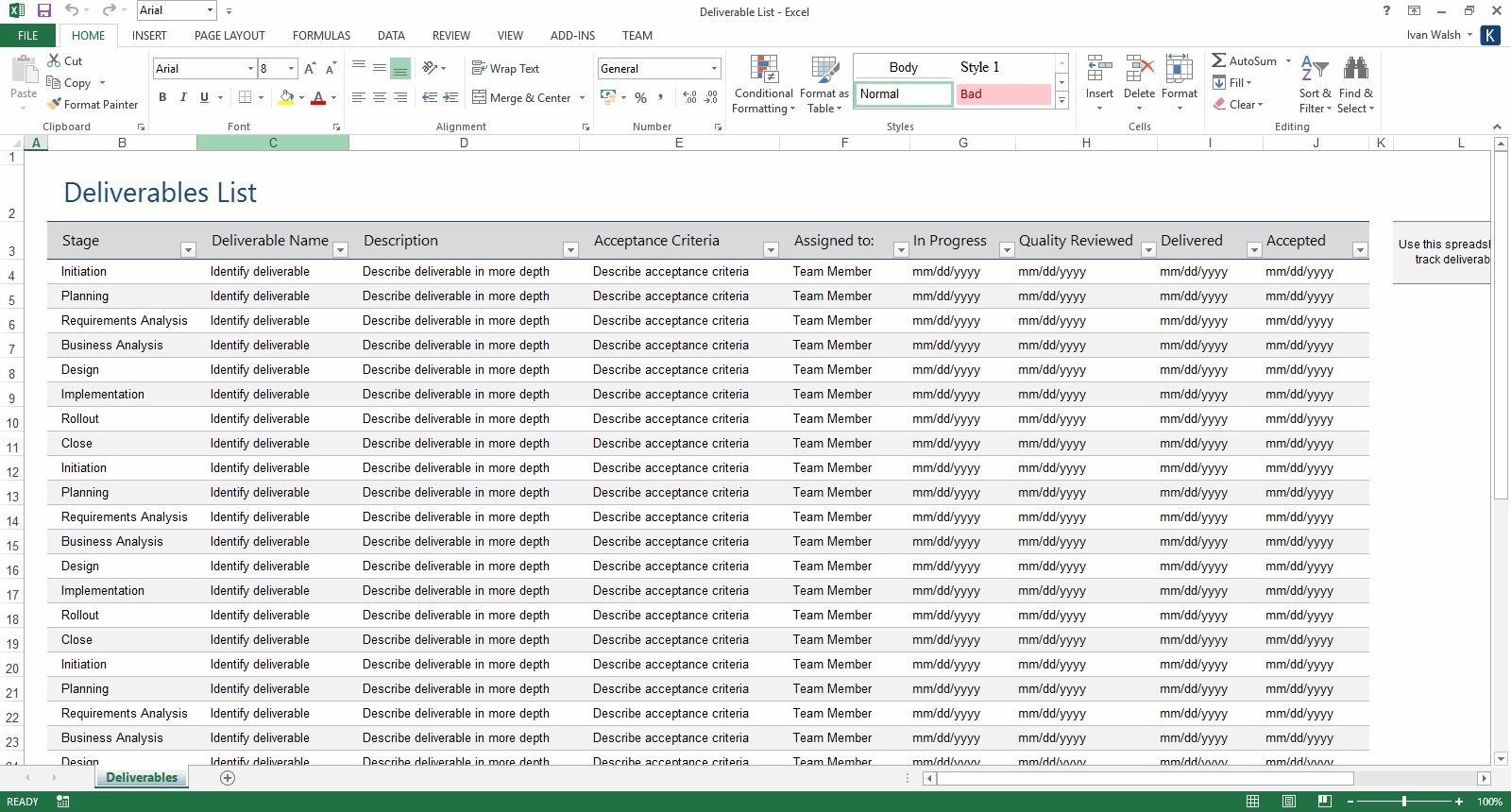Increase font size with the large A icon

click(x=310, y=69)
